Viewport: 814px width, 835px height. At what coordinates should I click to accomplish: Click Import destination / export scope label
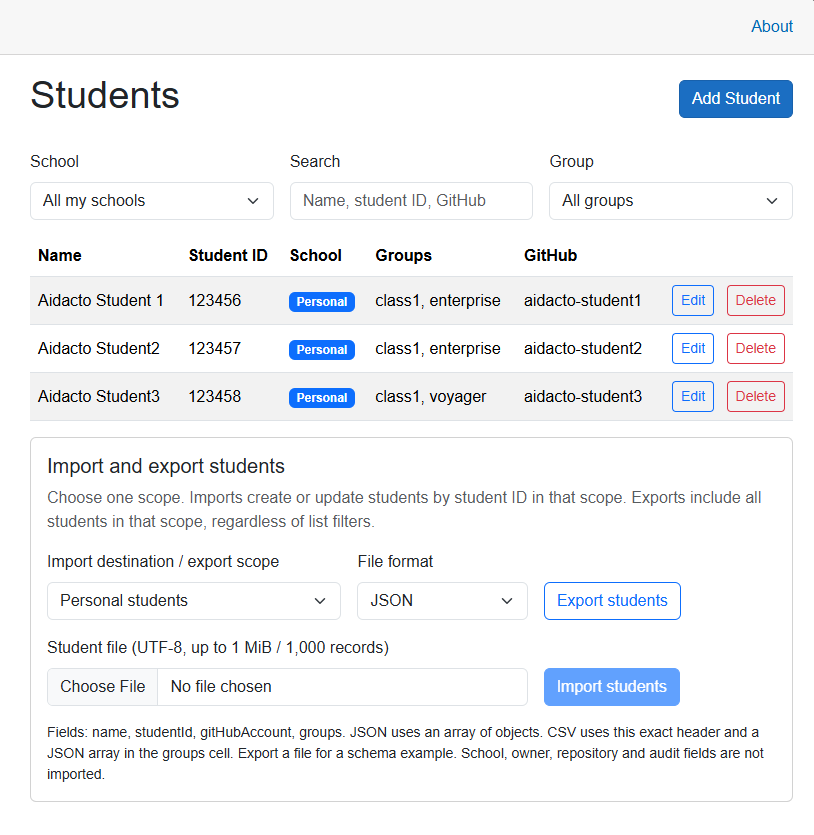(x=163, y=562)
